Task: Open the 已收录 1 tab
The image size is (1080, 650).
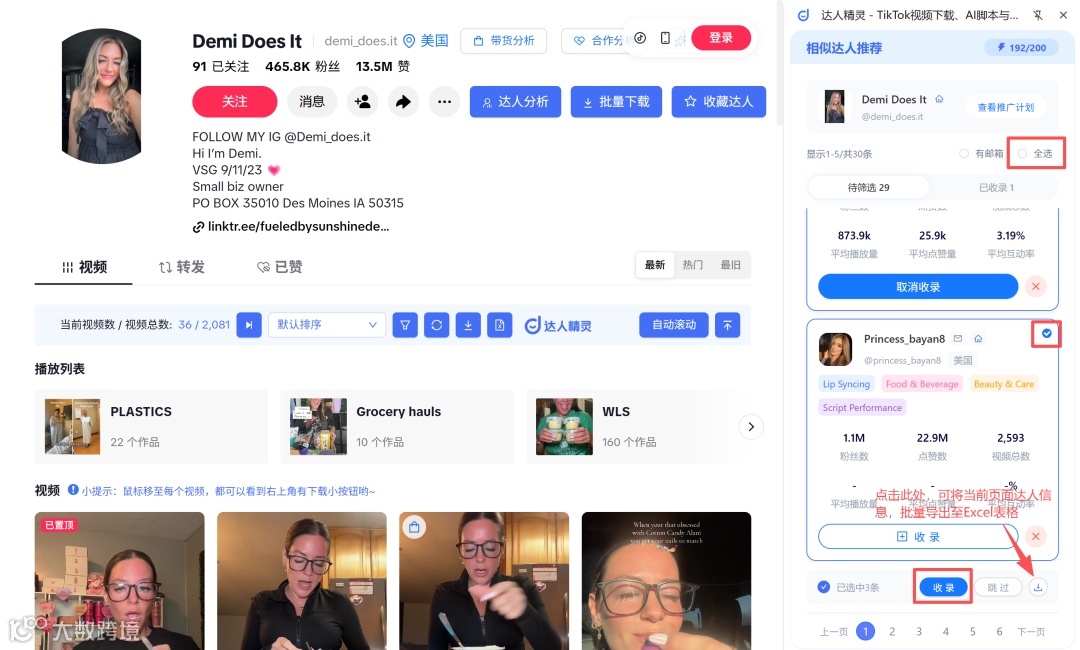Action: click(x=996, y=187)
